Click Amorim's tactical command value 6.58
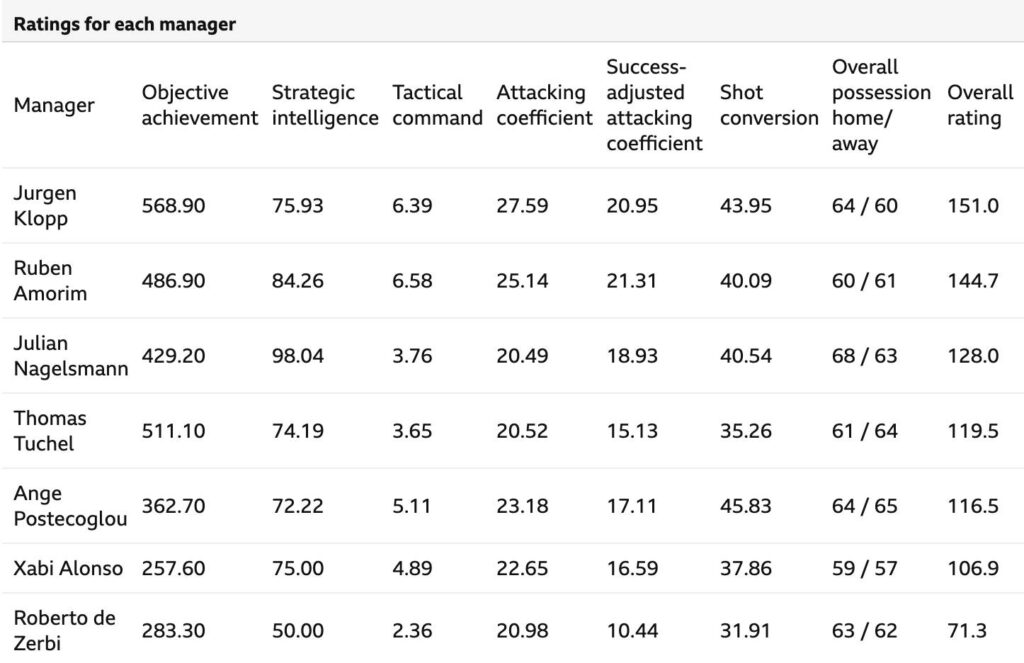The height and width of the screenshot is (663, 1024). (x=412, y=281)
